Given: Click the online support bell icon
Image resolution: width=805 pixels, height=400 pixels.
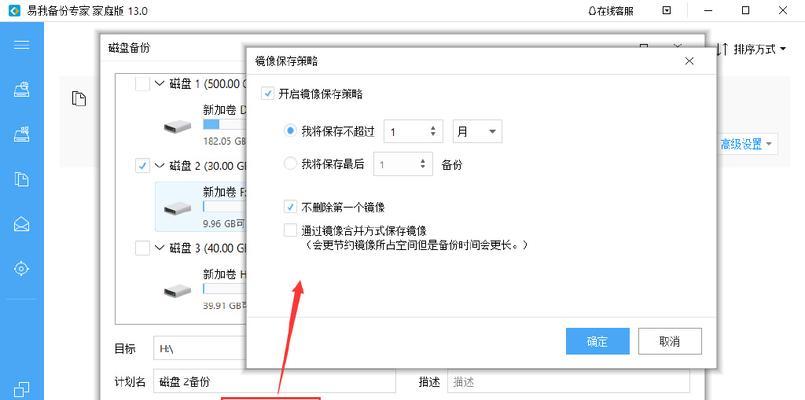Looking at the screenshot, I should coord(592,11).
